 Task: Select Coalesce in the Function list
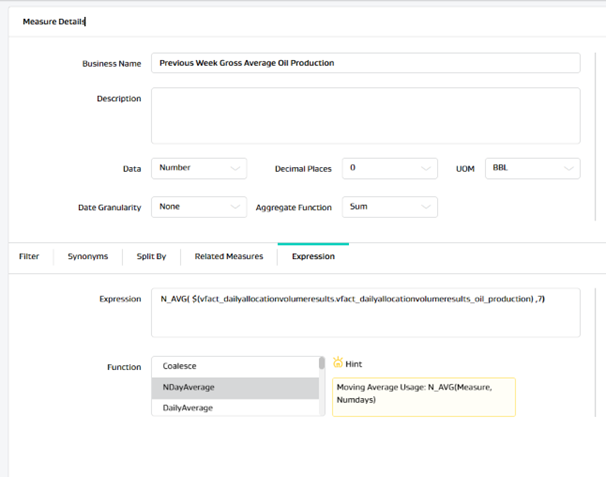click(235, 366)
